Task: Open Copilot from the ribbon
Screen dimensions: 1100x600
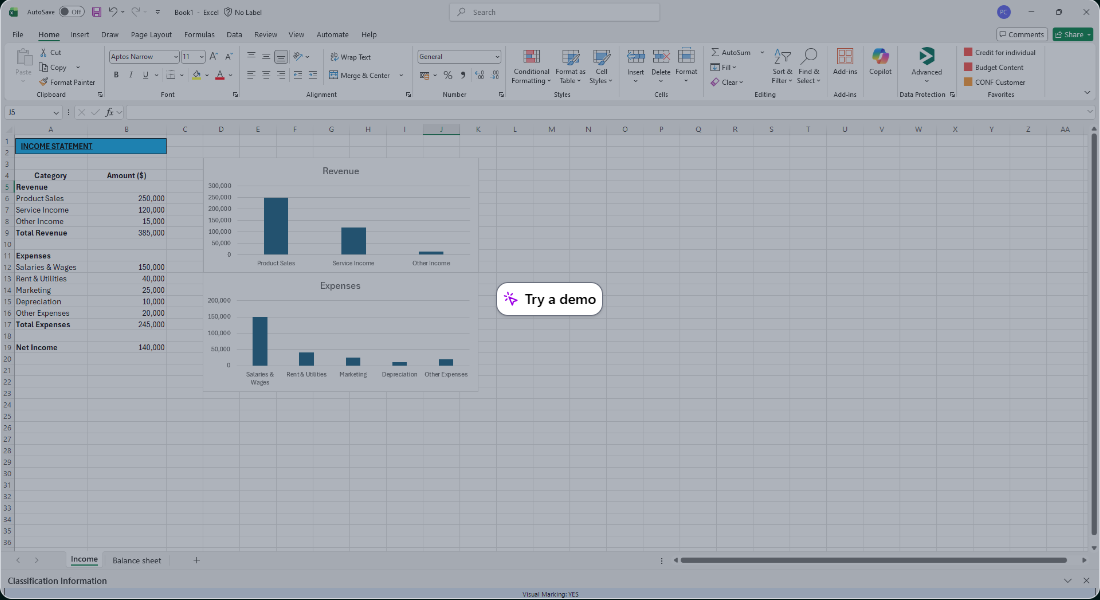Action: (880, 60)
